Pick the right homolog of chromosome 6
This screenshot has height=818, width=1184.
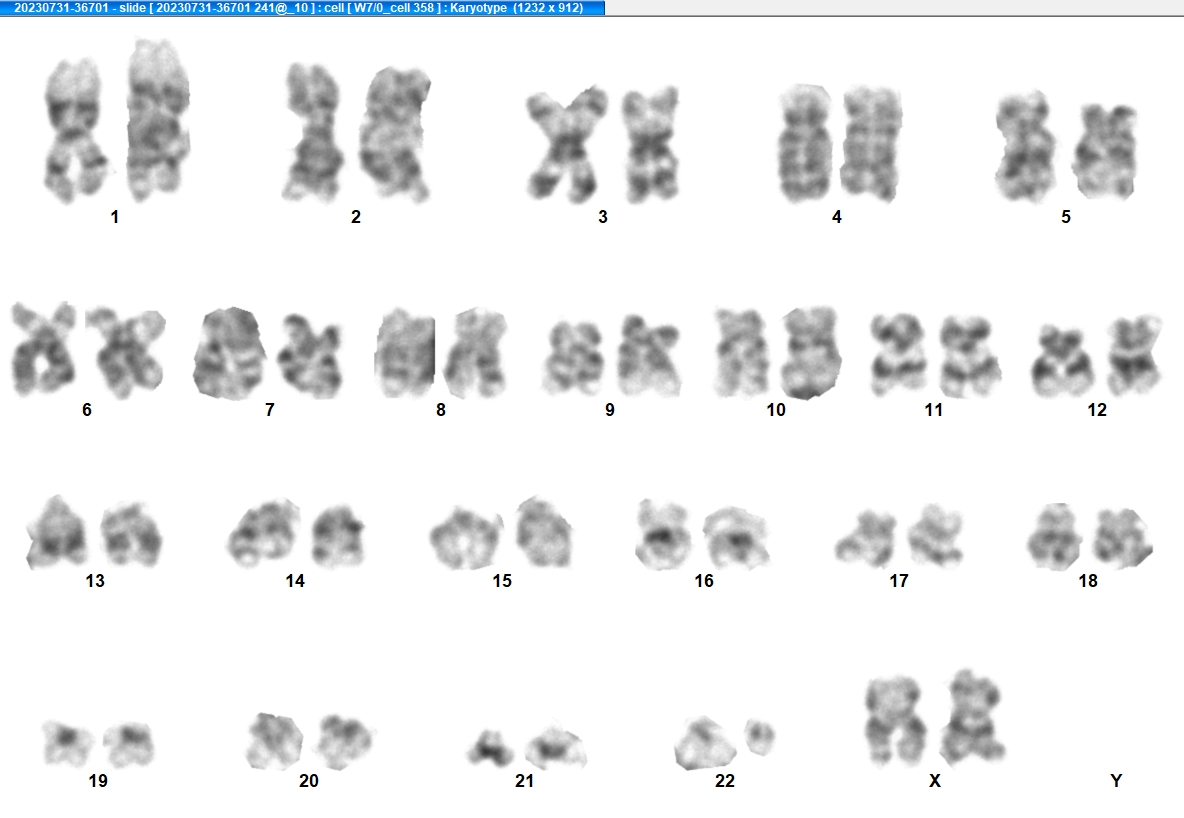pyautogui.click(x=125, y=353)
